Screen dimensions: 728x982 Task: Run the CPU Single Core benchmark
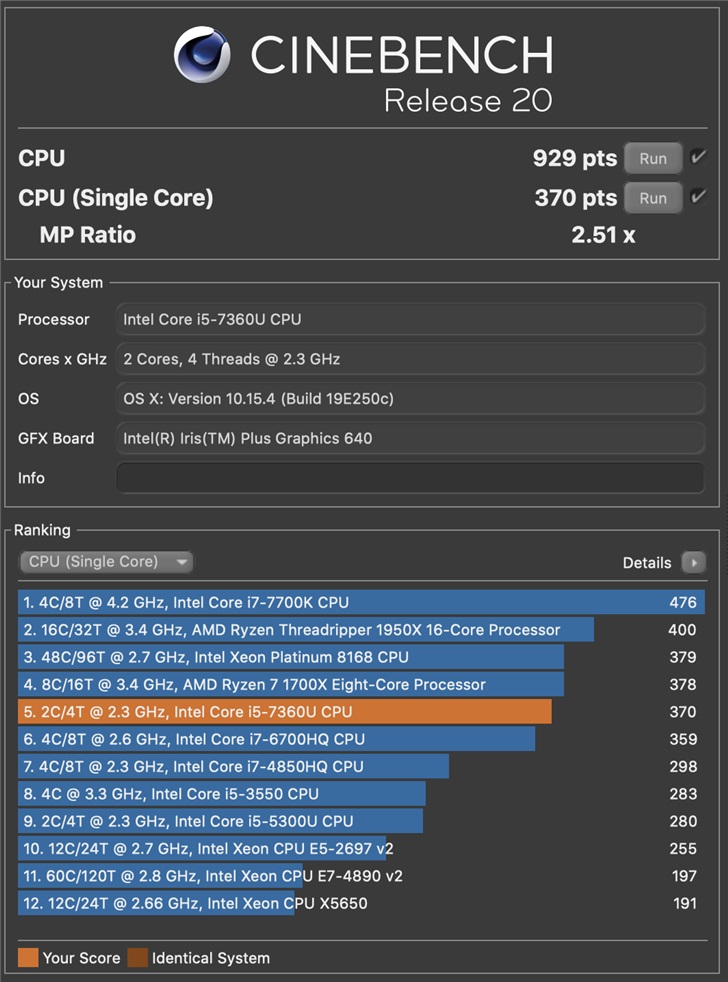pyautogui.click(x=652, y=198)
